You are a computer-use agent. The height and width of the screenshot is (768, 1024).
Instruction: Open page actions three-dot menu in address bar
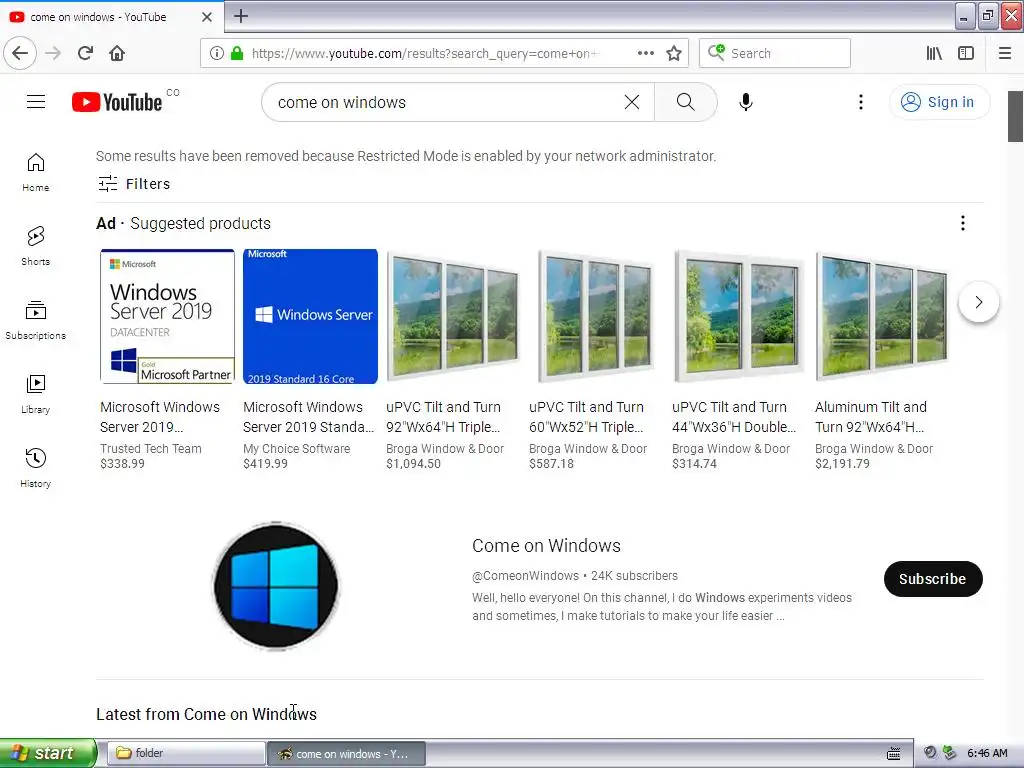pos(646,53)
